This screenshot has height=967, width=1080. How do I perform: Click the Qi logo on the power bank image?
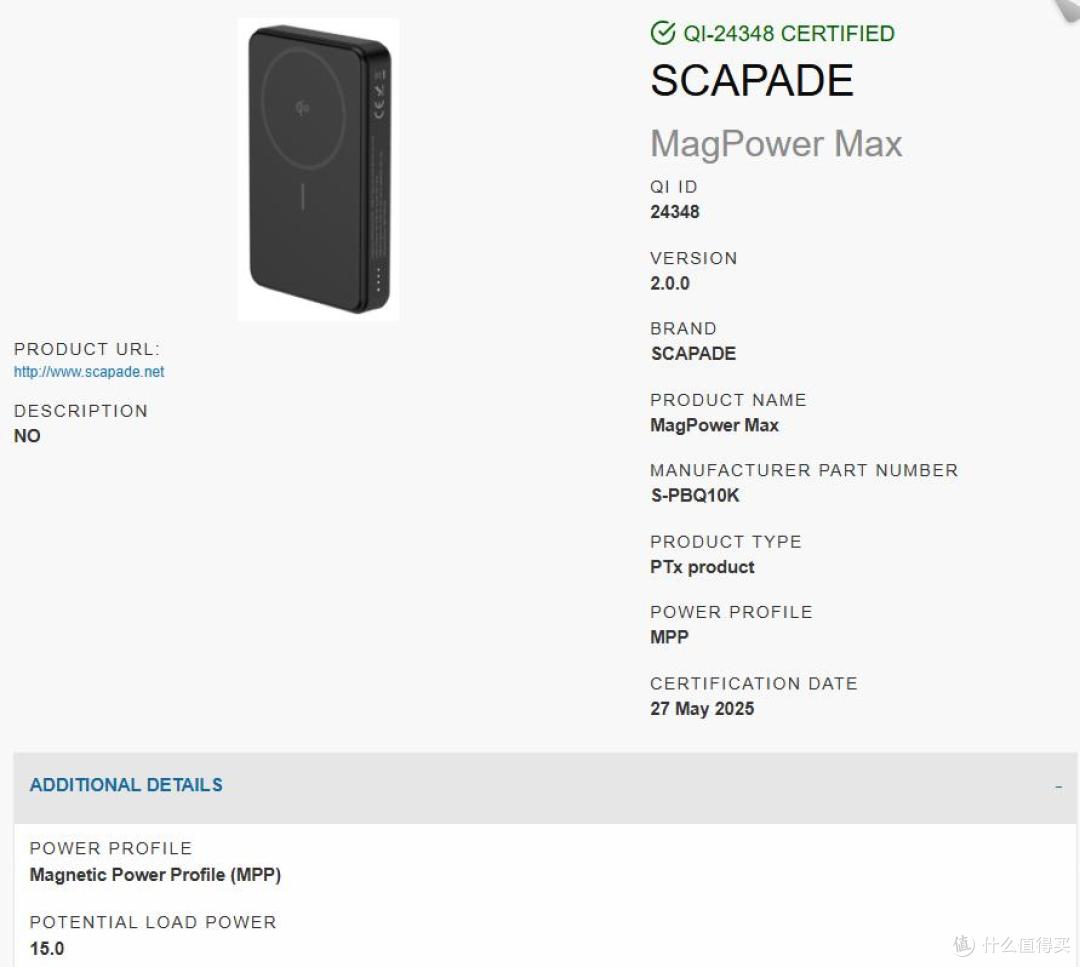(302, 107)
